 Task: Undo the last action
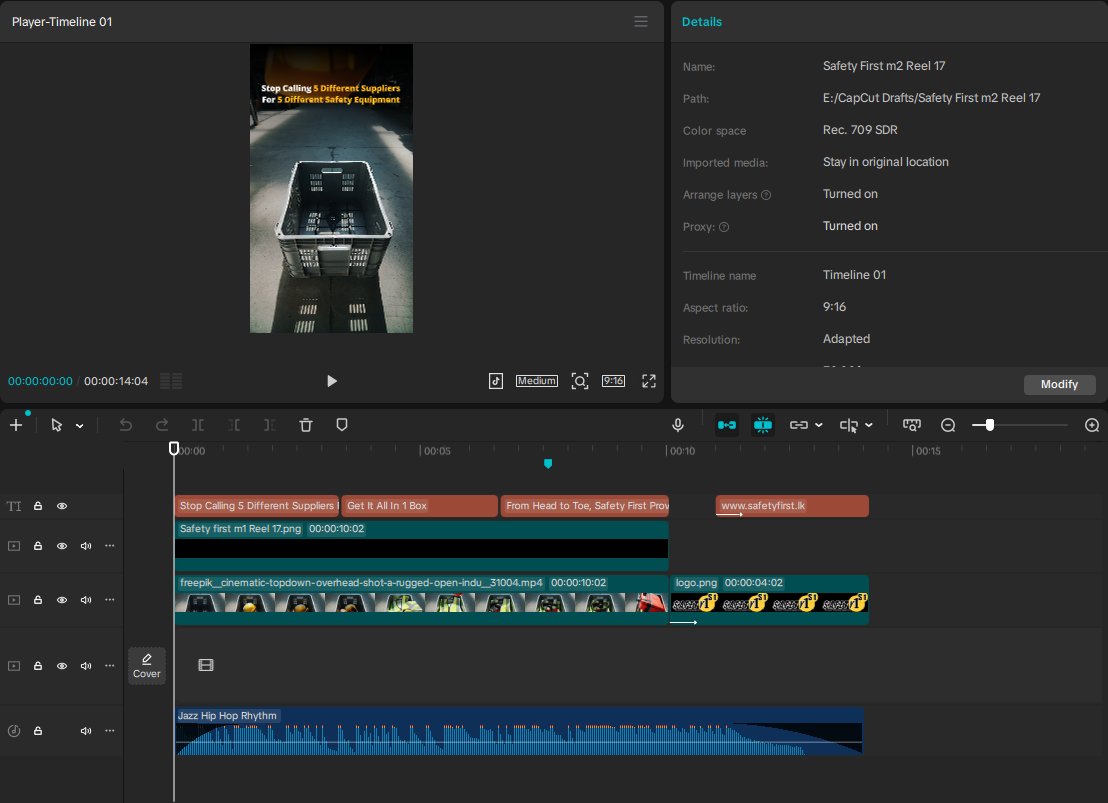coord(126,425)
